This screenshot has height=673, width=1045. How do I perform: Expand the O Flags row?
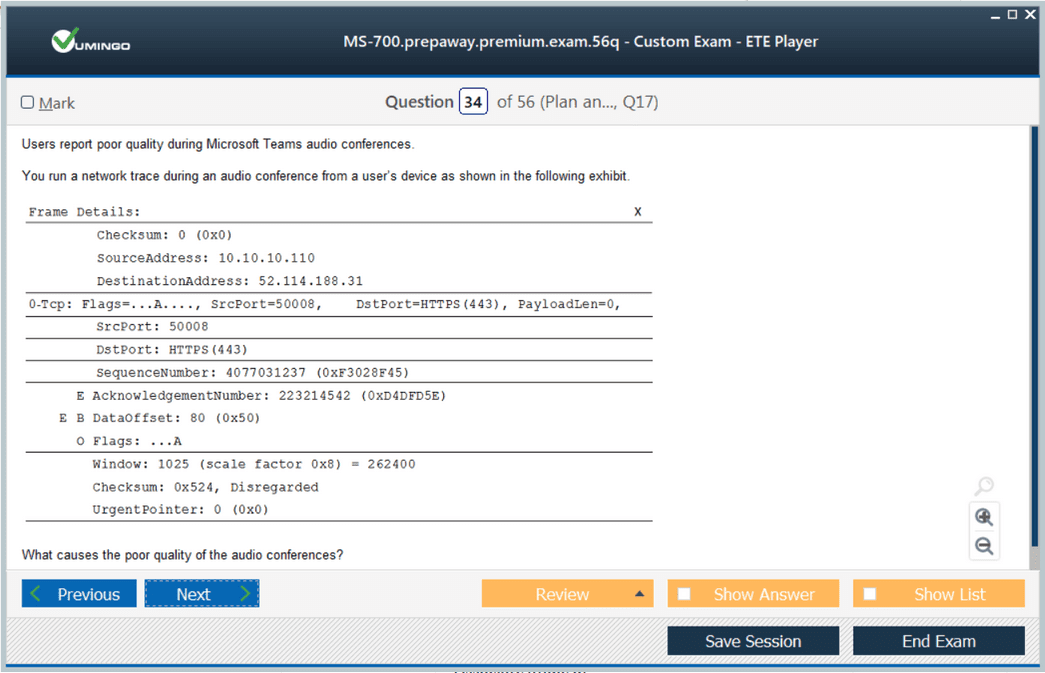[x=80, y=441]
